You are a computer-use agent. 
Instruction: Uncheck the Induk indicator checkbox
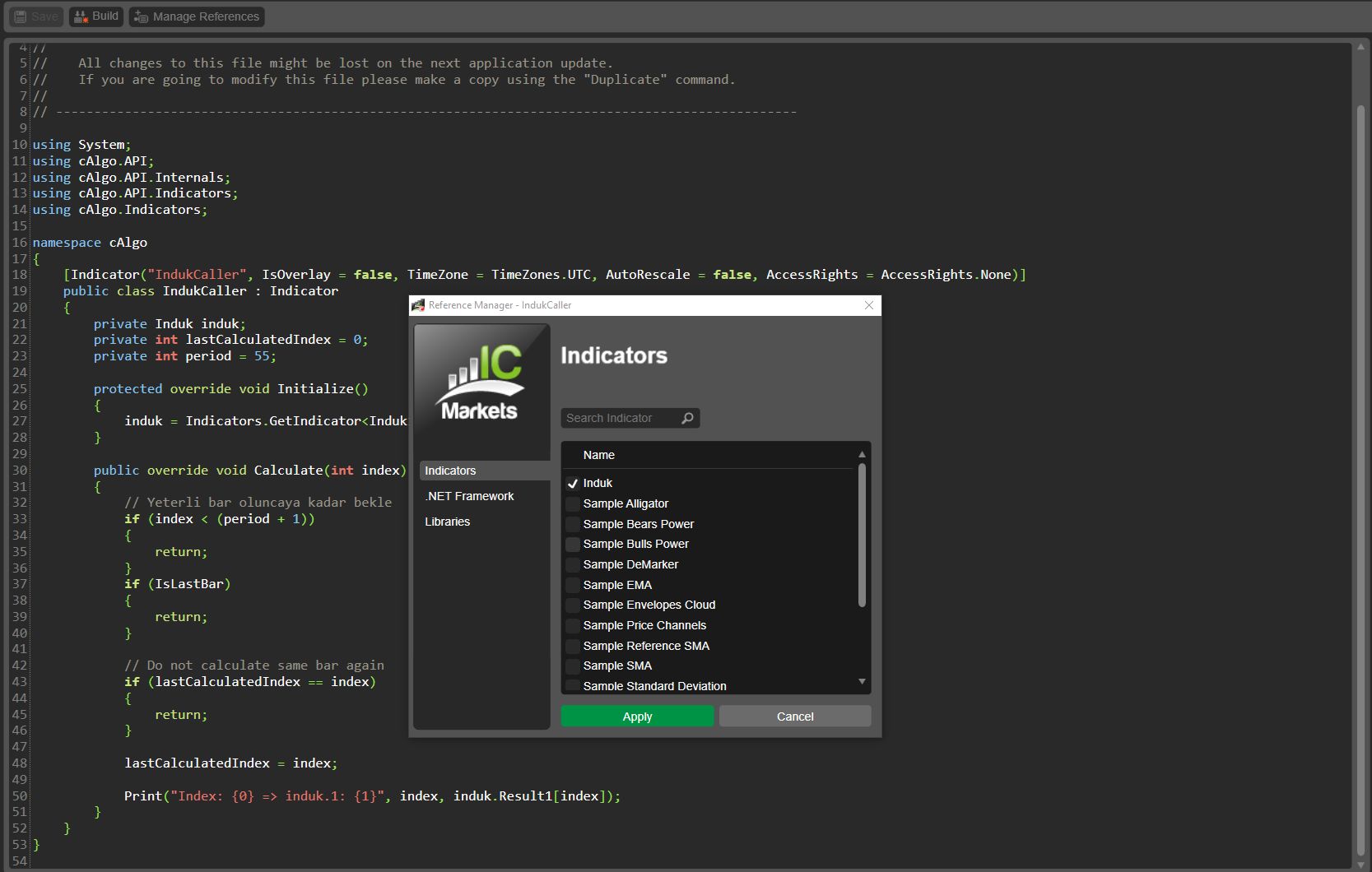[x=573, y=484]
